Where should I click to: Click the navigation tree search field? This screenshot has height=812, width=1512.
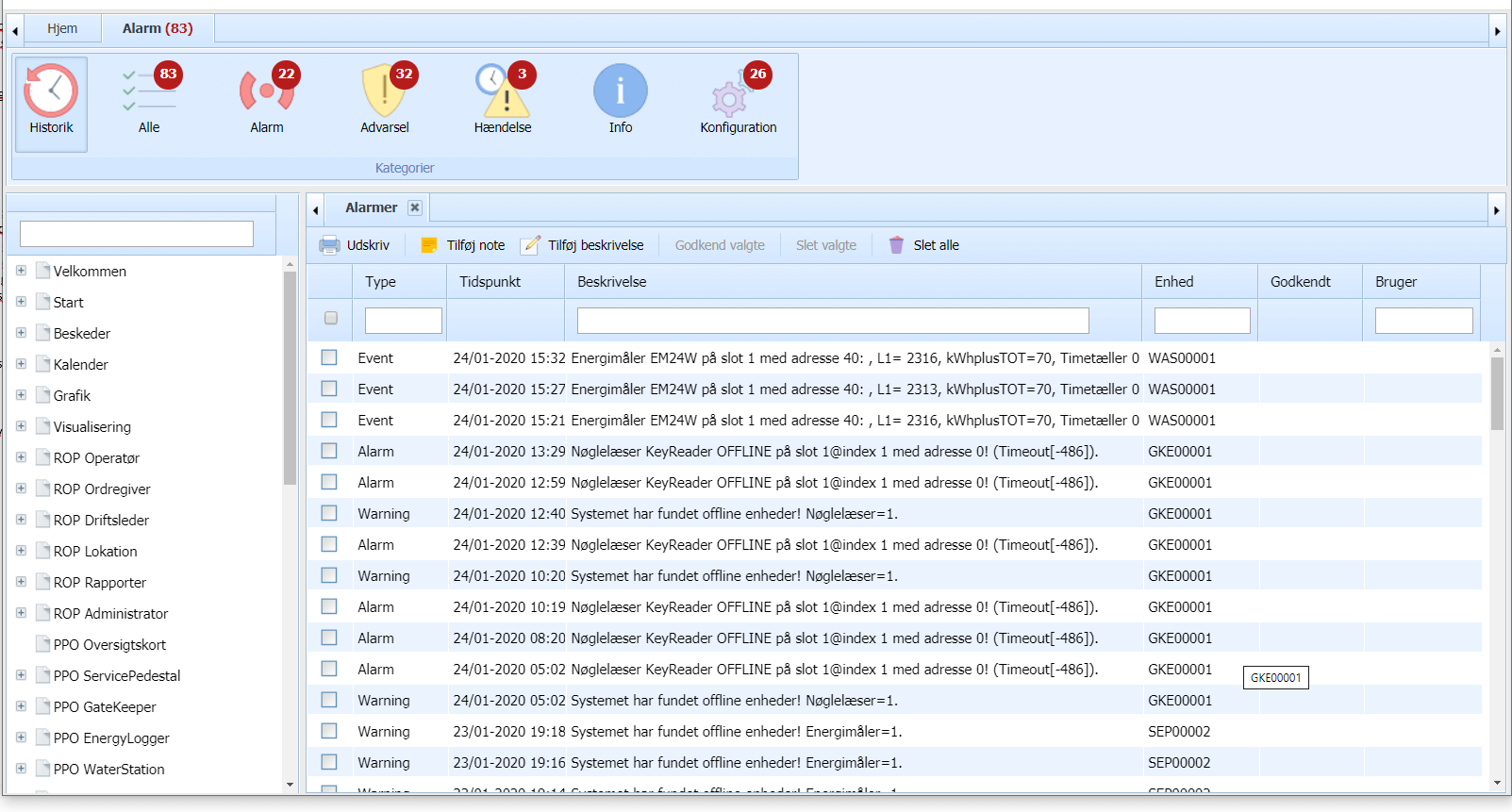coord(137,234)
